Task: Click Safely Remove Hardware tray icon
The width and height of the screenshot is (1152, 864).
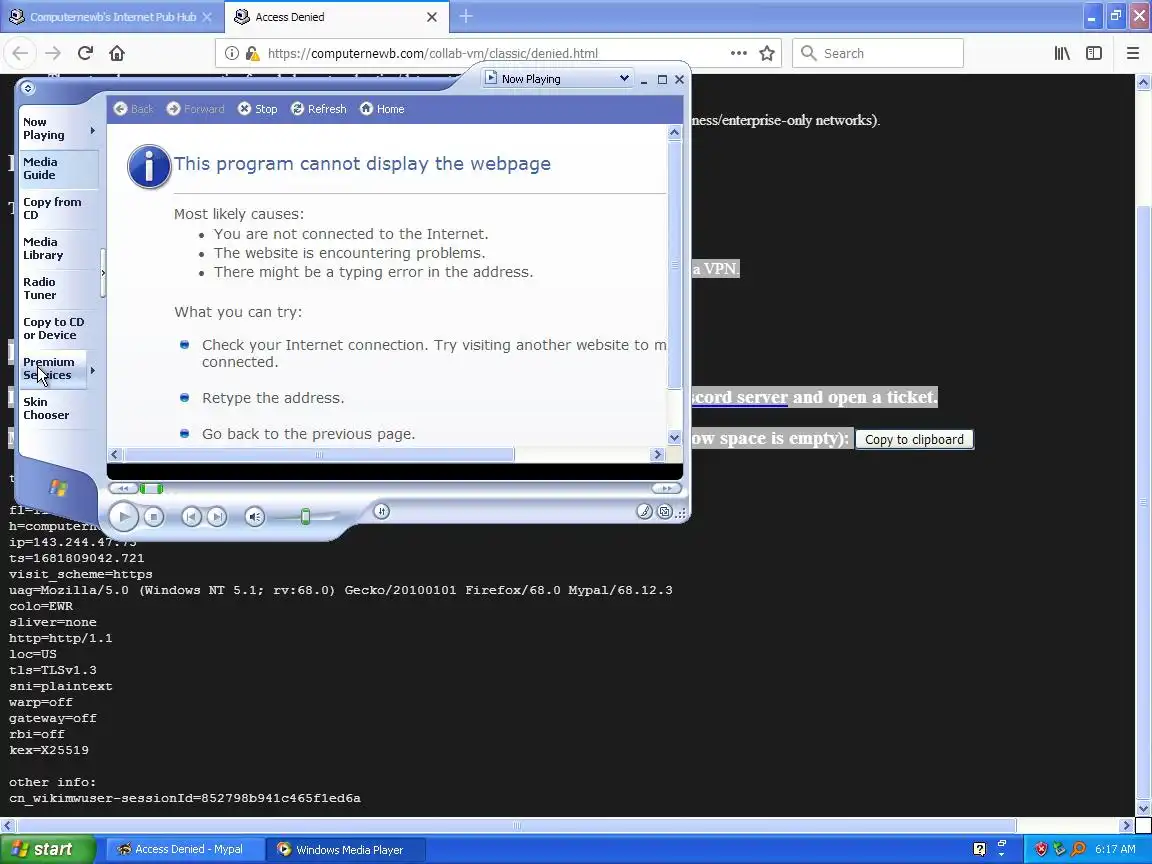Action: pos(1059,849)
